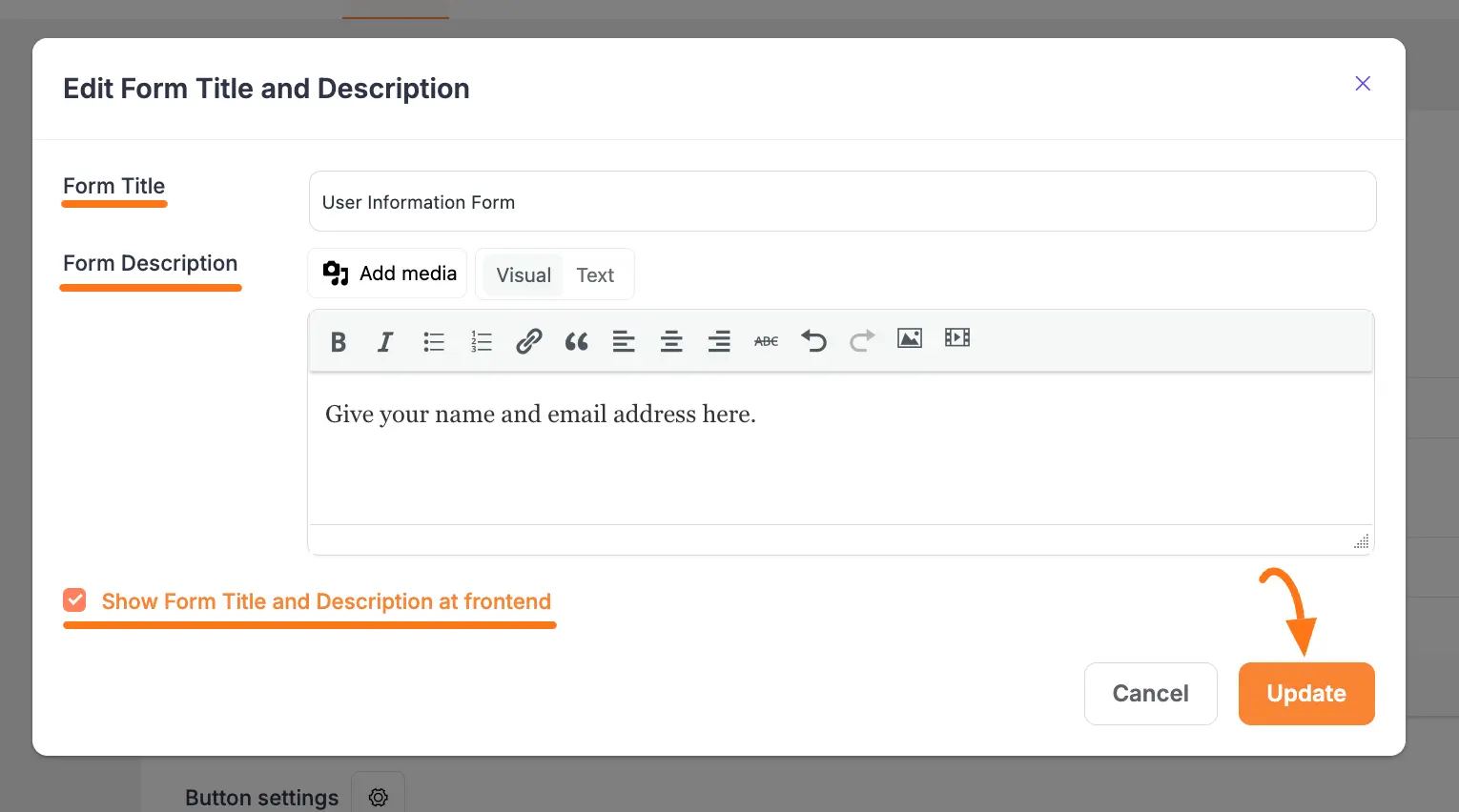The width and height of the screenshot is (1459, 812).
Task: Insert a bulleted list
Action: (434, 340)
